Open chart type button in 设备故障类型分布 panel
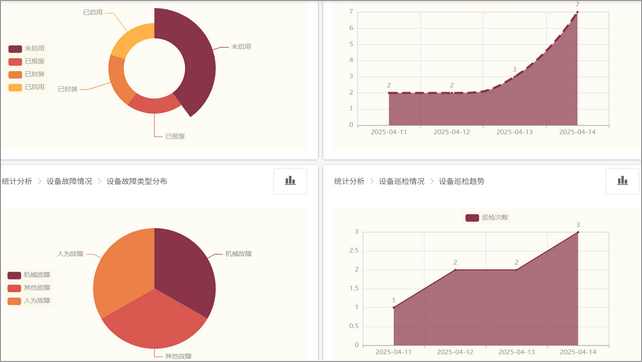The height and width of the screenshot is (362, 642). [x=290, y=181]
